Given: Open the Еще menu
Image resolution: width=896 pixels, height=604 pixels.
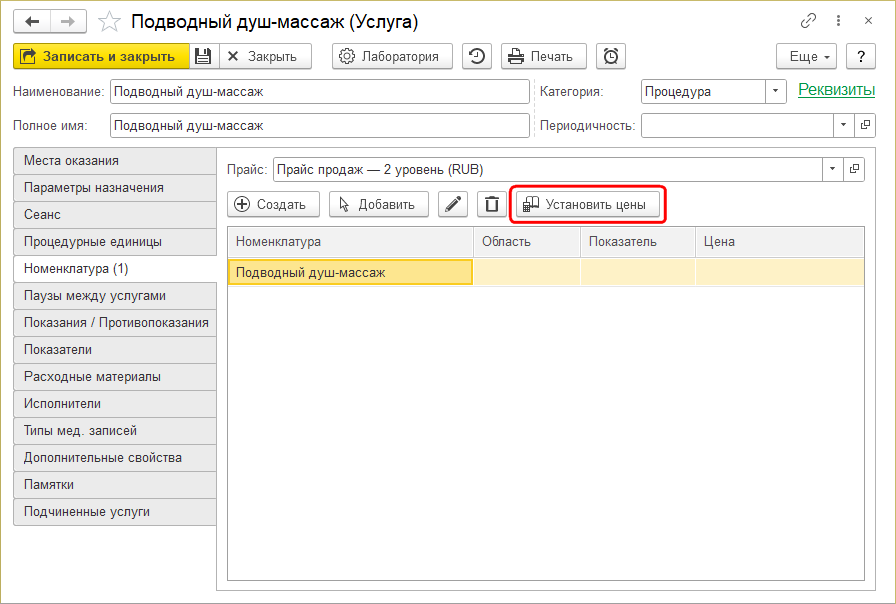Looking at the screenshot, I should tap(807, 56).
